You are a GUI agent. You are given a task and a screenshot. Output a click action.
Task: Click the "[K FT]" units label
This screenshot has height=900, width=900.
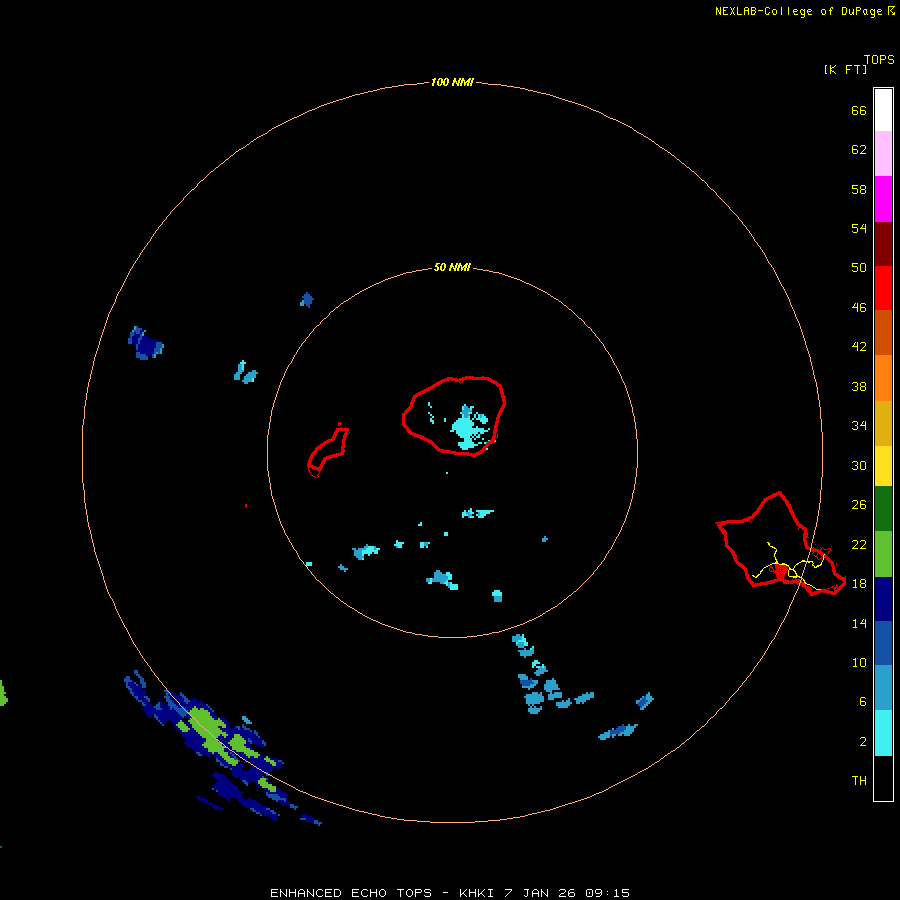845,69
